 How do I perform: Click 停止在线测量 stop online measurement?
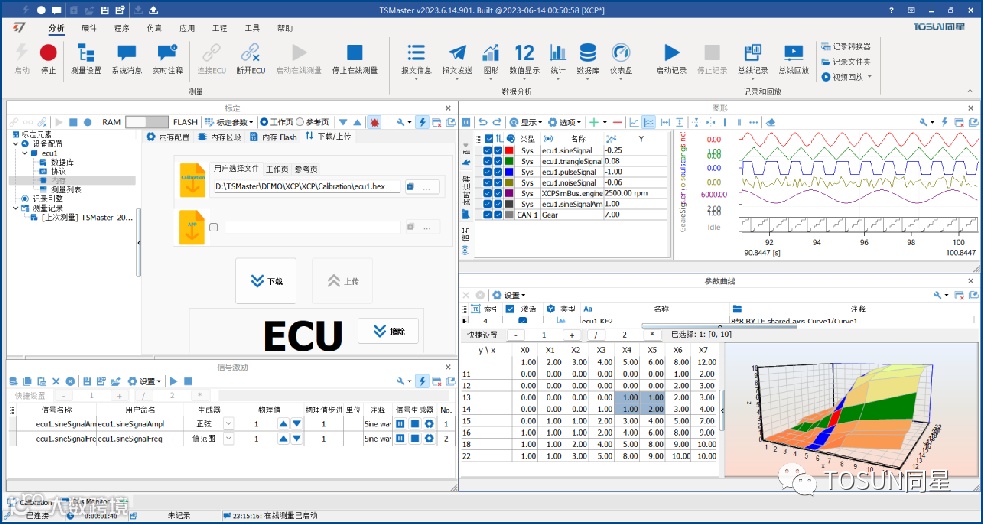click(x=355, y=59)
